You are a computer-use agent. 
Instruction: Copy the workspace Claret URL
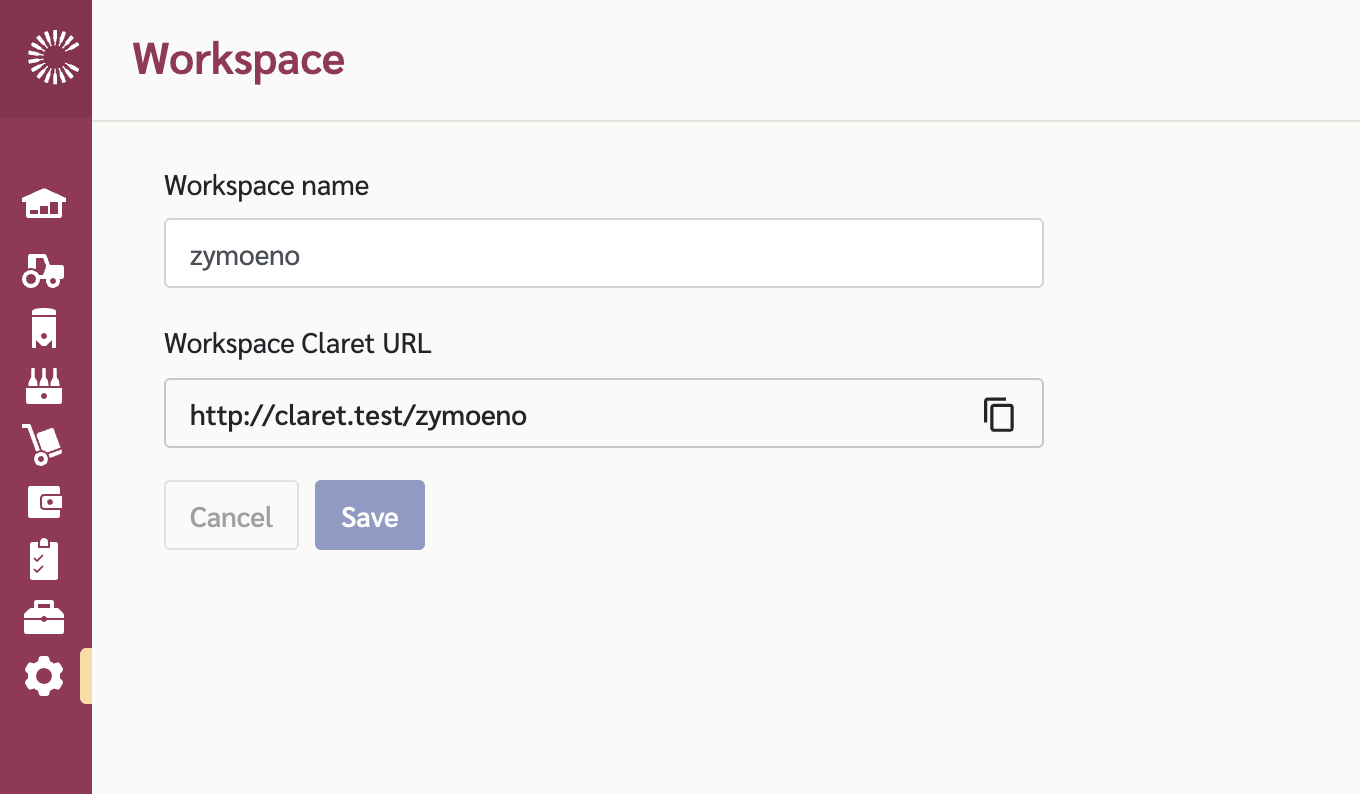tap(998, 414)
